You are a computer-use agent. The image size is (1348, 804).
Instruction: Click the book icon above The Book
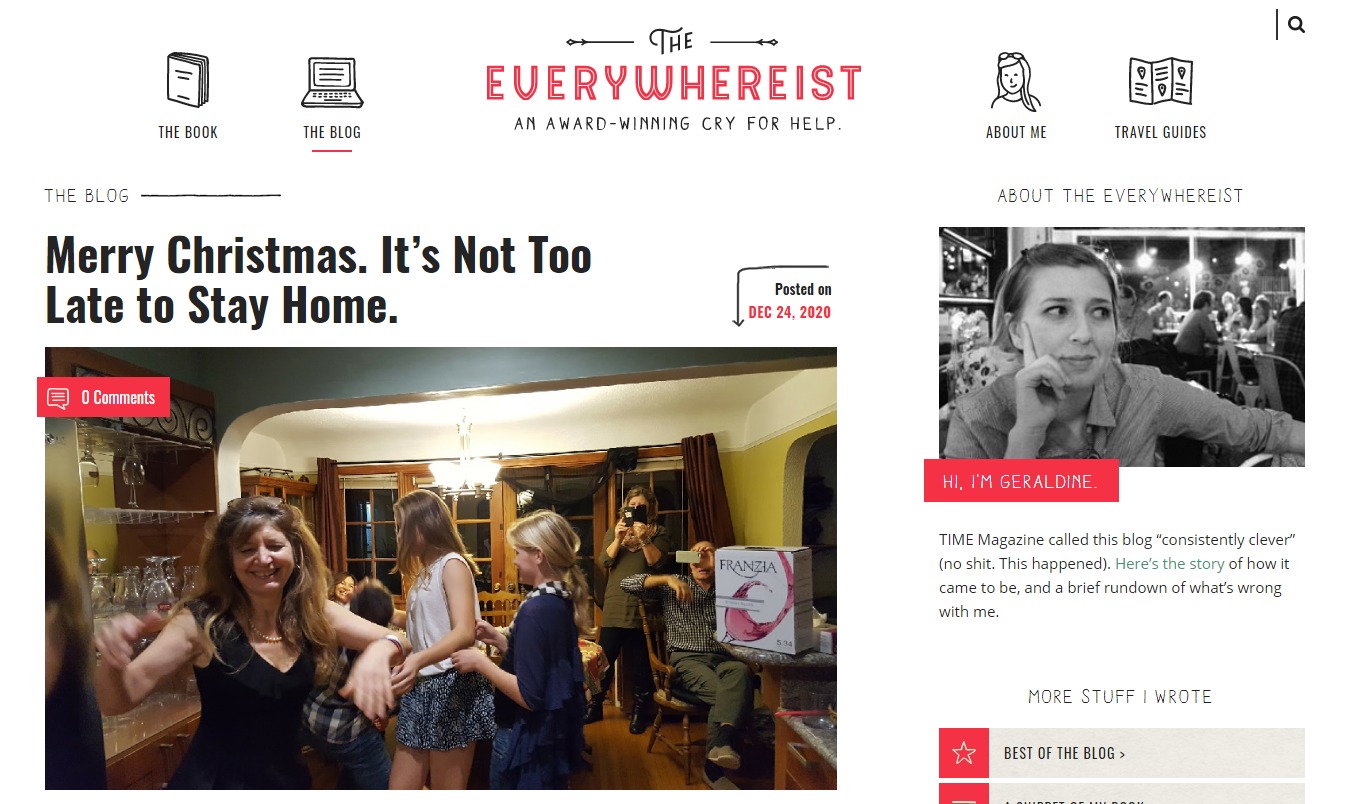[x=188, y=80]
